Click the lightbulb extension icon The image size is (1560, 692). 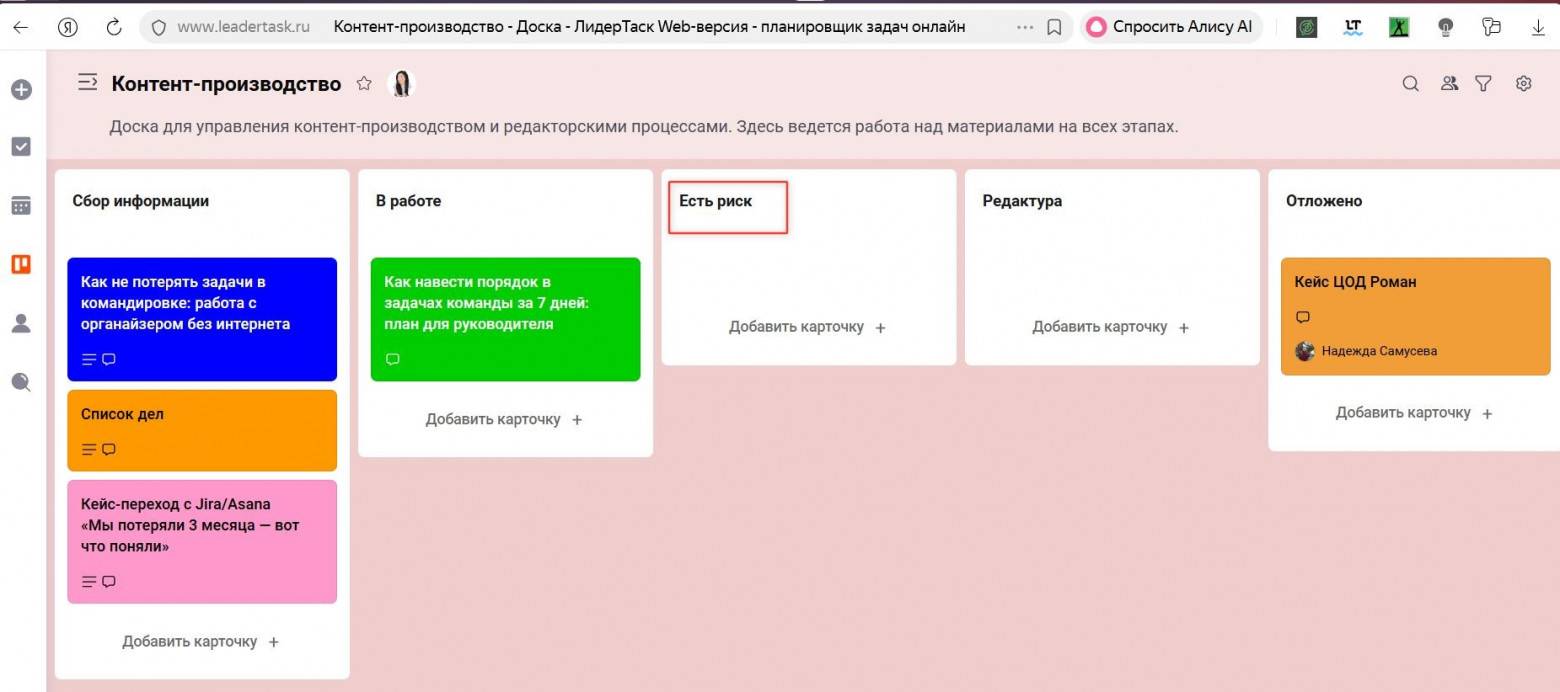[x=1446, y=28]
